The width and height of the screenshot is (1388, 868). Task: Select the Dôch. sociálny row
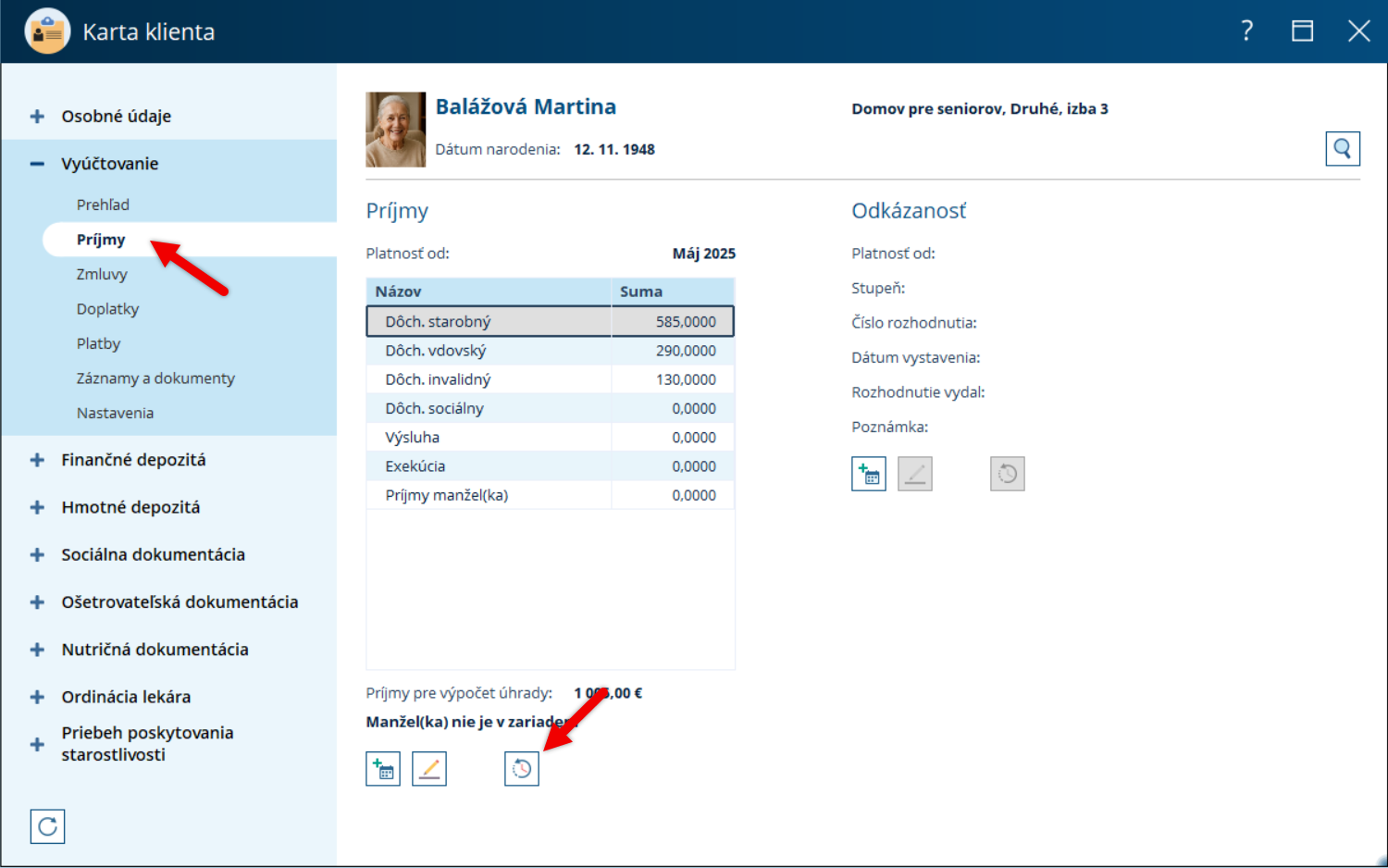tap(551, 408)
